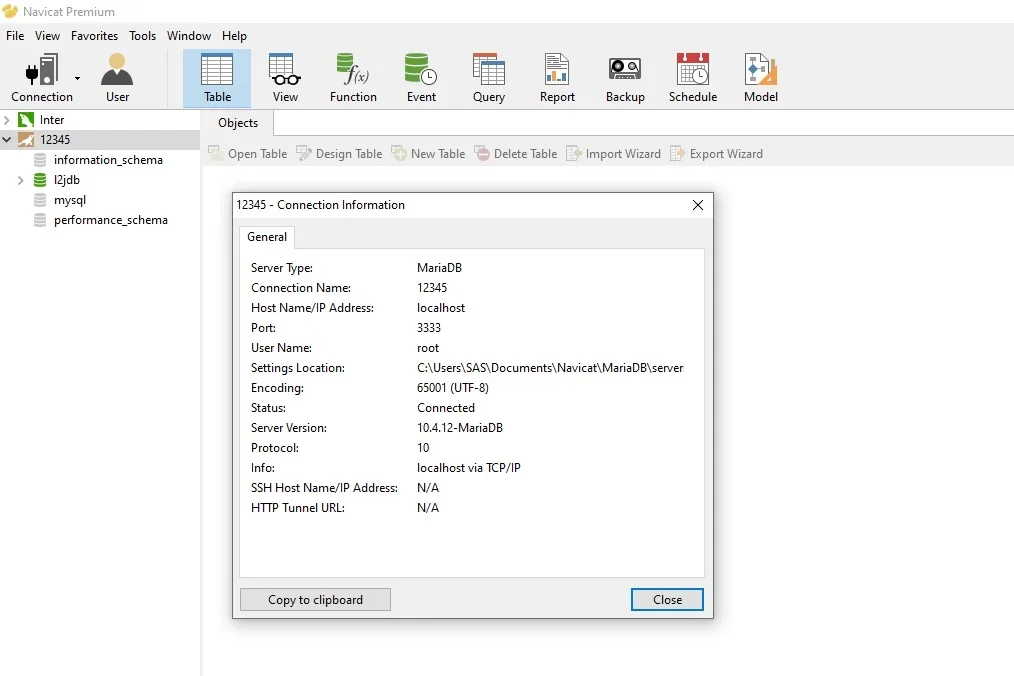Select the Table toolbar icon
The image size is (1014, 676).
coord(217,78)
